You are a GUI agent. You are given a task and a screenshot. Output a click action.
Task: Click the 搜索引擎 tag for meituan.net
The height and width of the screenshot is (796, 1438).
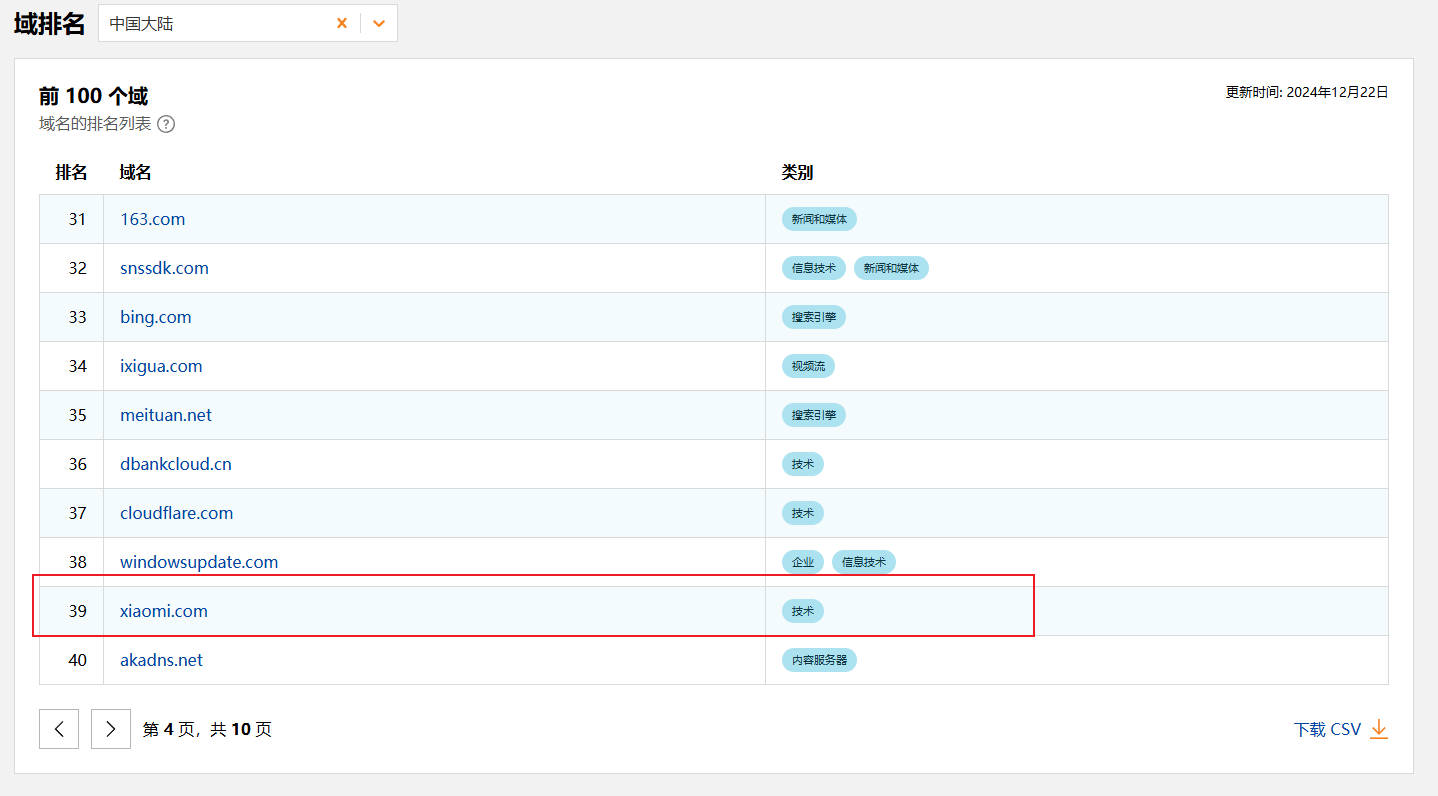coord(813,415)
